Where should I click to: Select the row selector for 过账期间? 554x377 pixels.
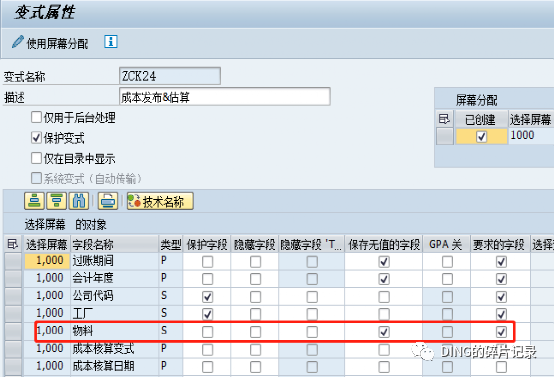point(13,261)
